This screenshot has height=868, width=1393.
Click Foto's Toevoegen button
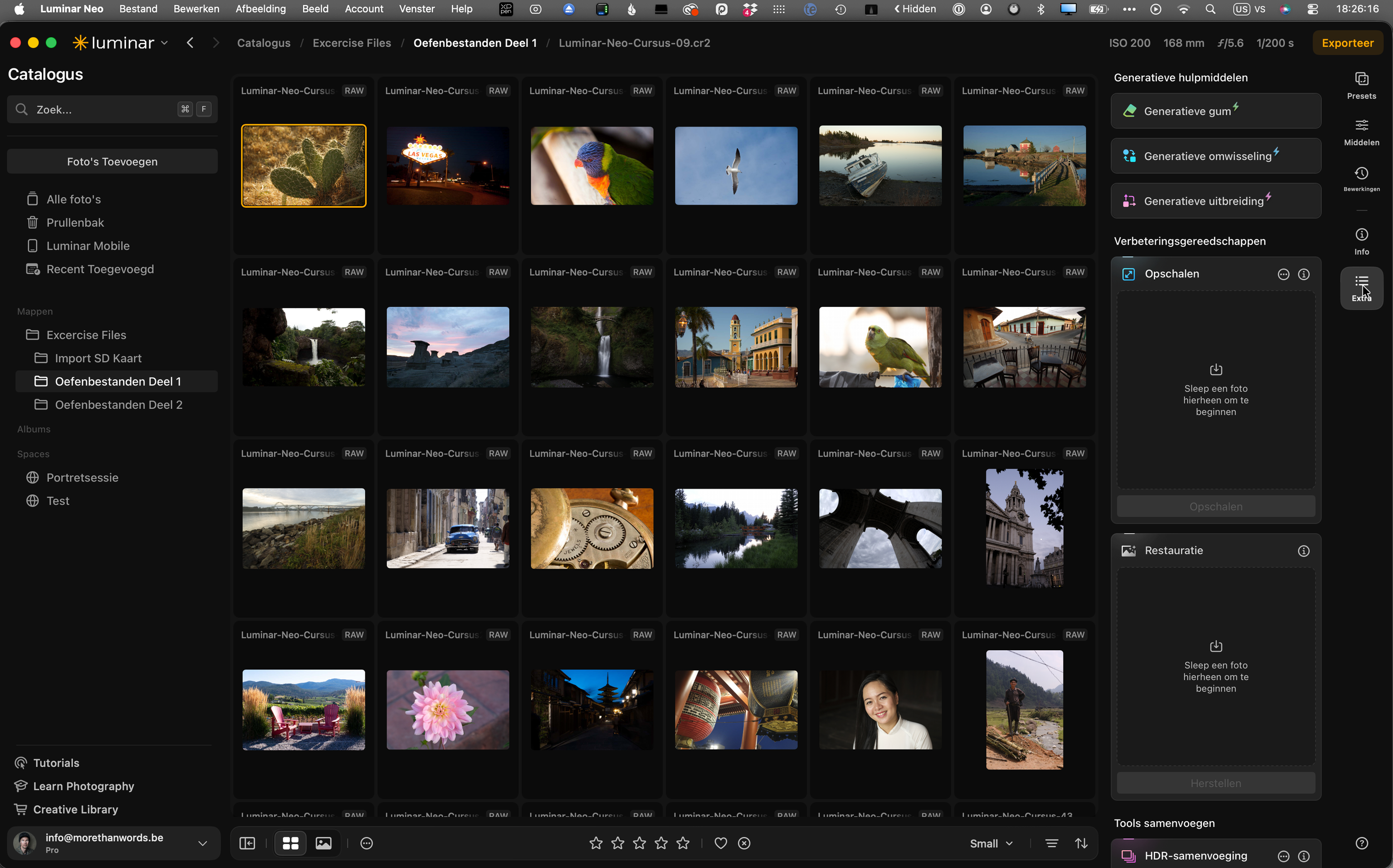coord(113,162)
